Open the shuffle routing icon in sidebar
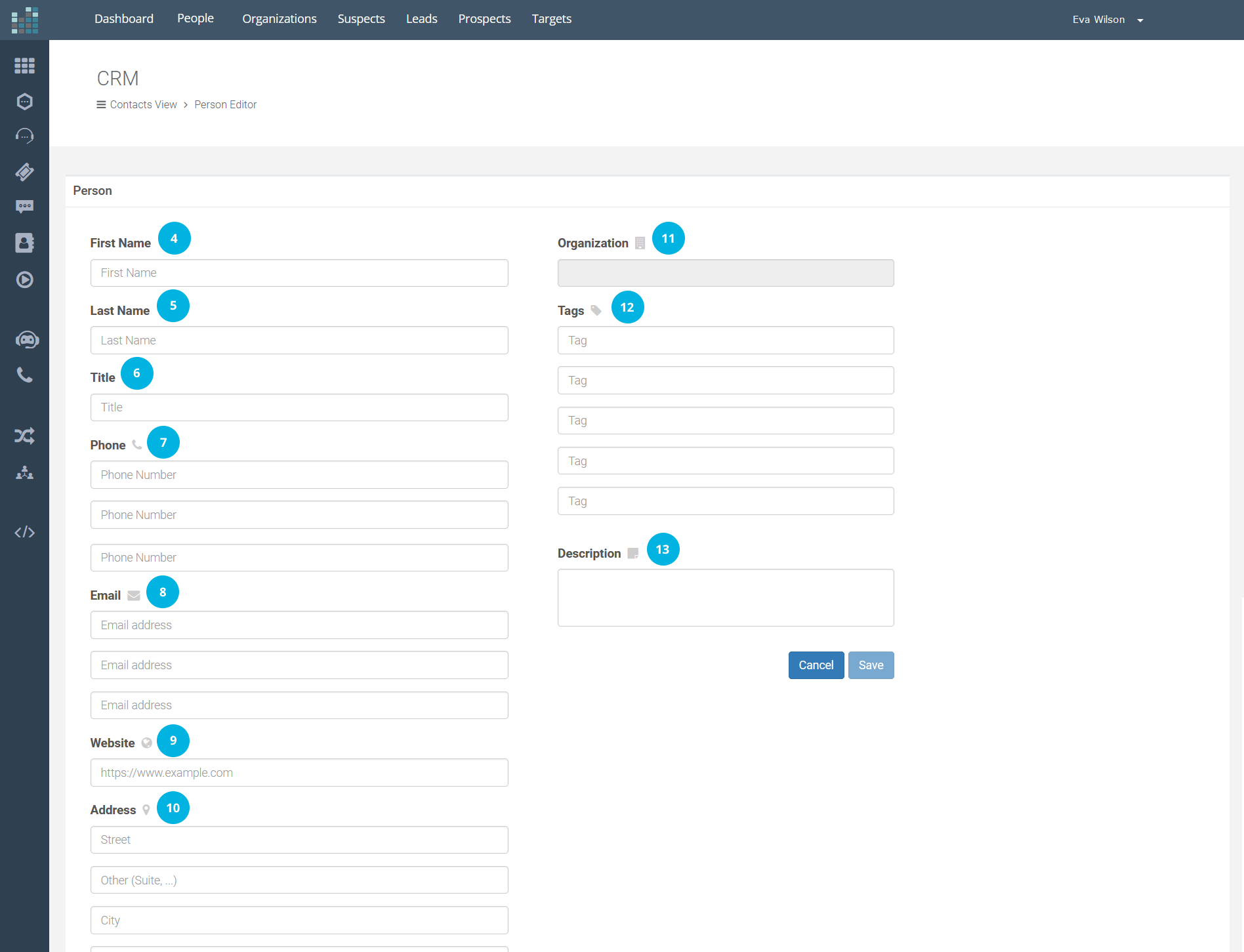The width and height of the screenshot is (1244, 952). click(x=24, y=436)
